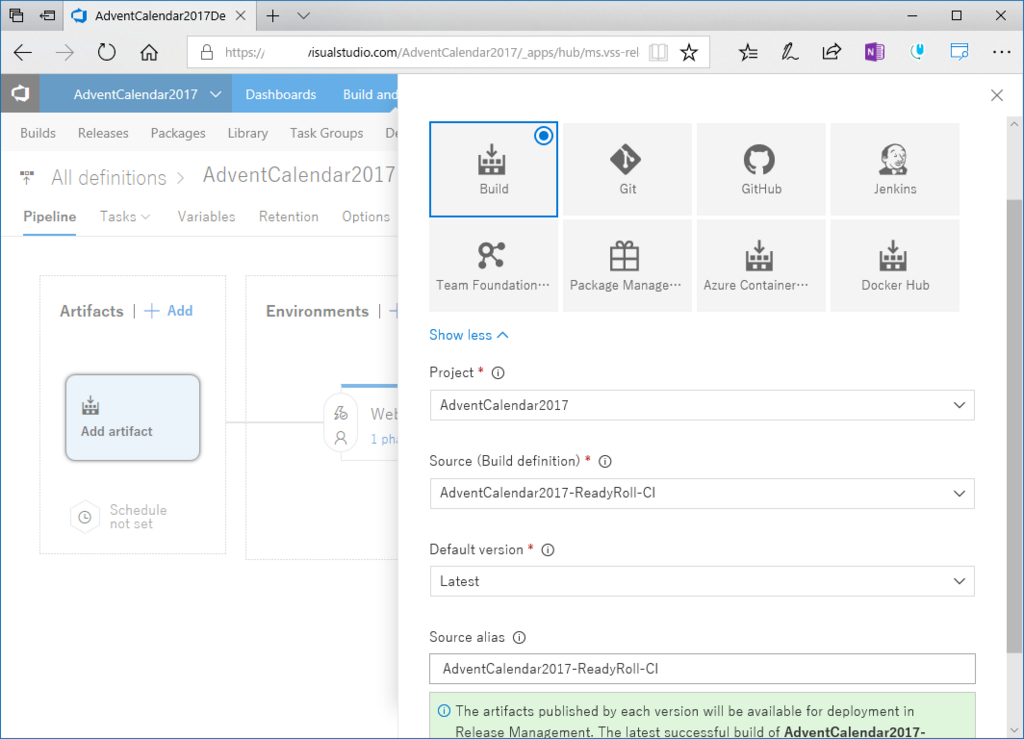This screenshot has width=1024, height=739.
Task: Refresh the browser page
Action: pyautogui.click(x=106, y=53)
